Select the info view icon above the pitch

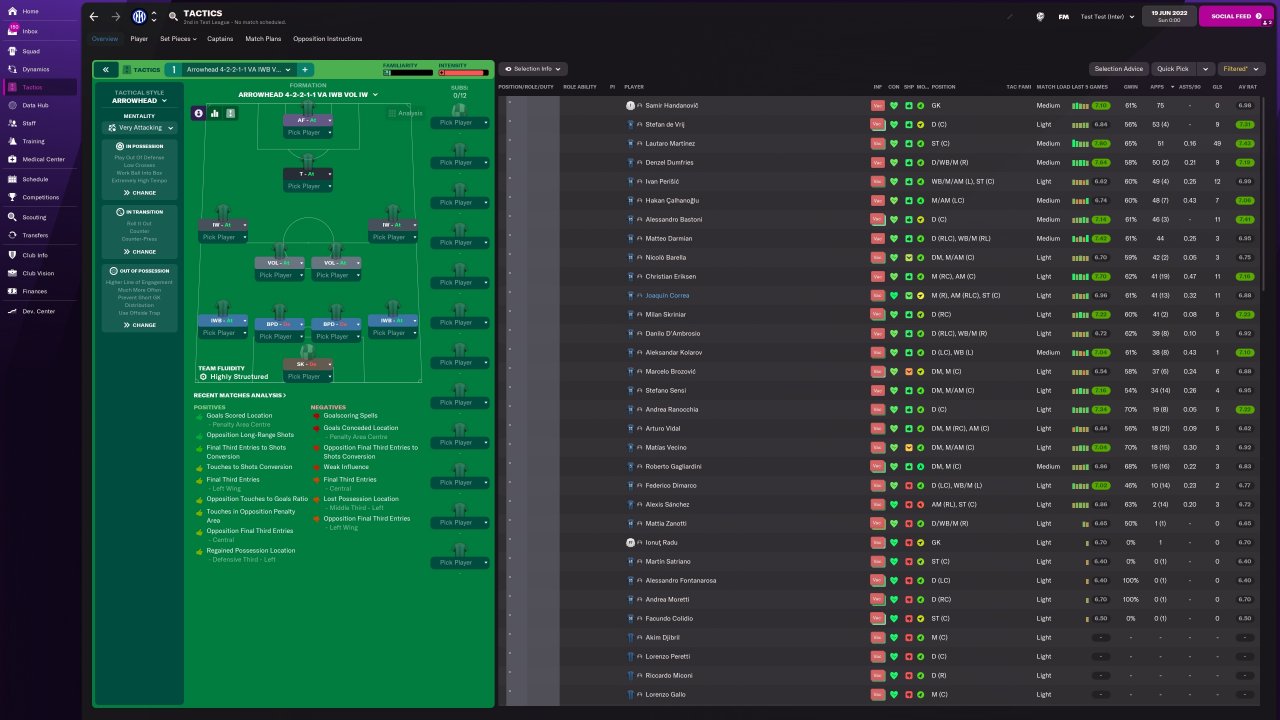tap(199, 113)
